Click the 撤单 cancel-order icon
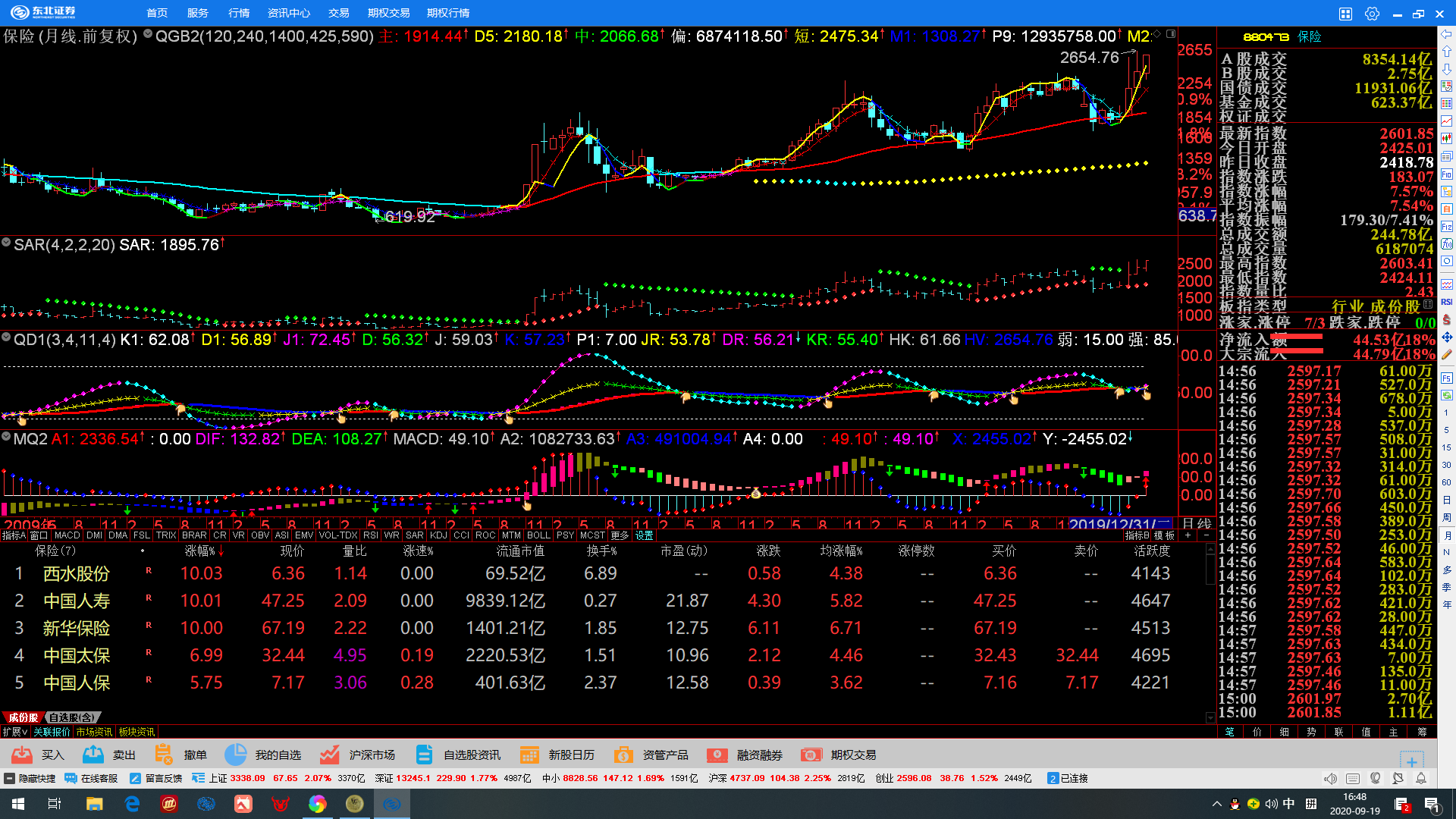 (163, 755)
